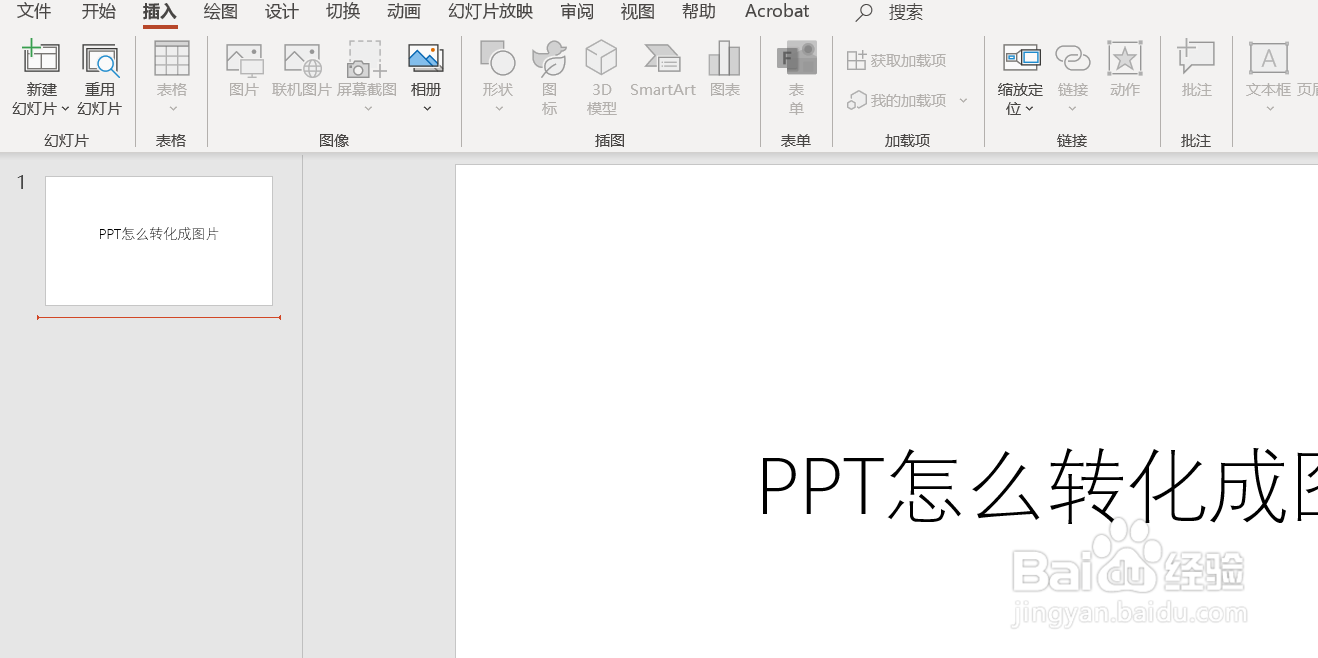The height and width of the screenshot is (658, 1318).
Task: Switch to the 幻灯片放映 slideshow tab
Action: point(490,12)
